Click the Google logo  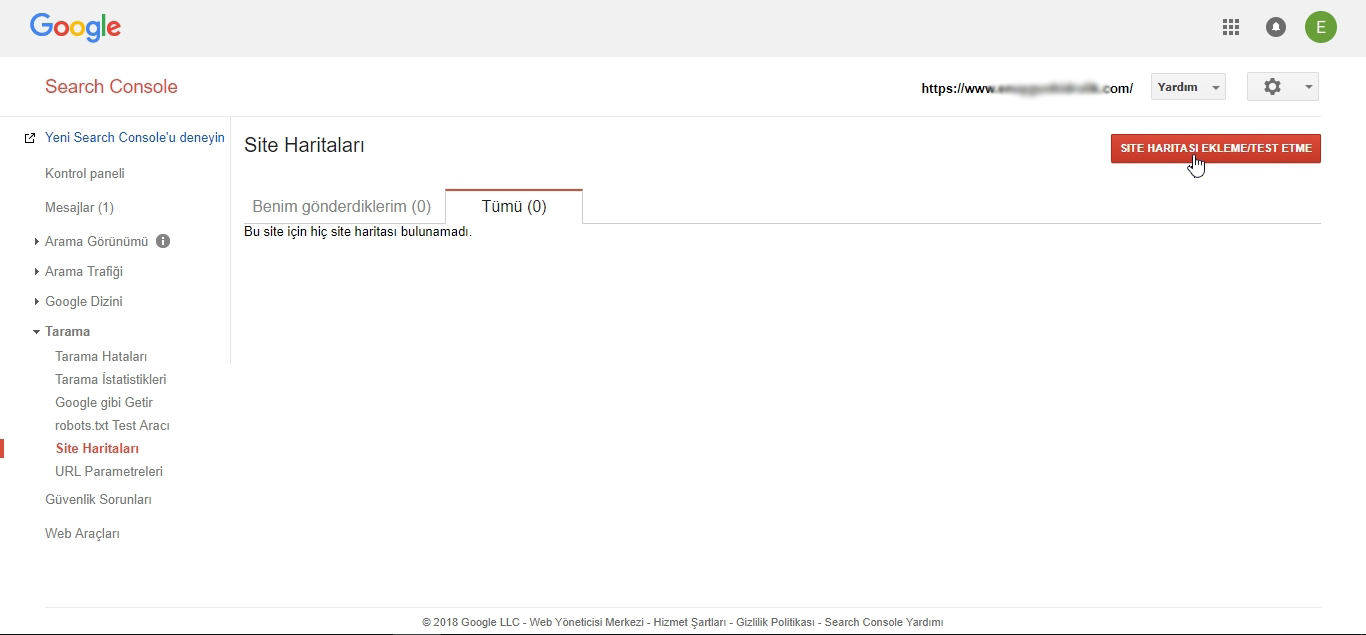[75, 27]
